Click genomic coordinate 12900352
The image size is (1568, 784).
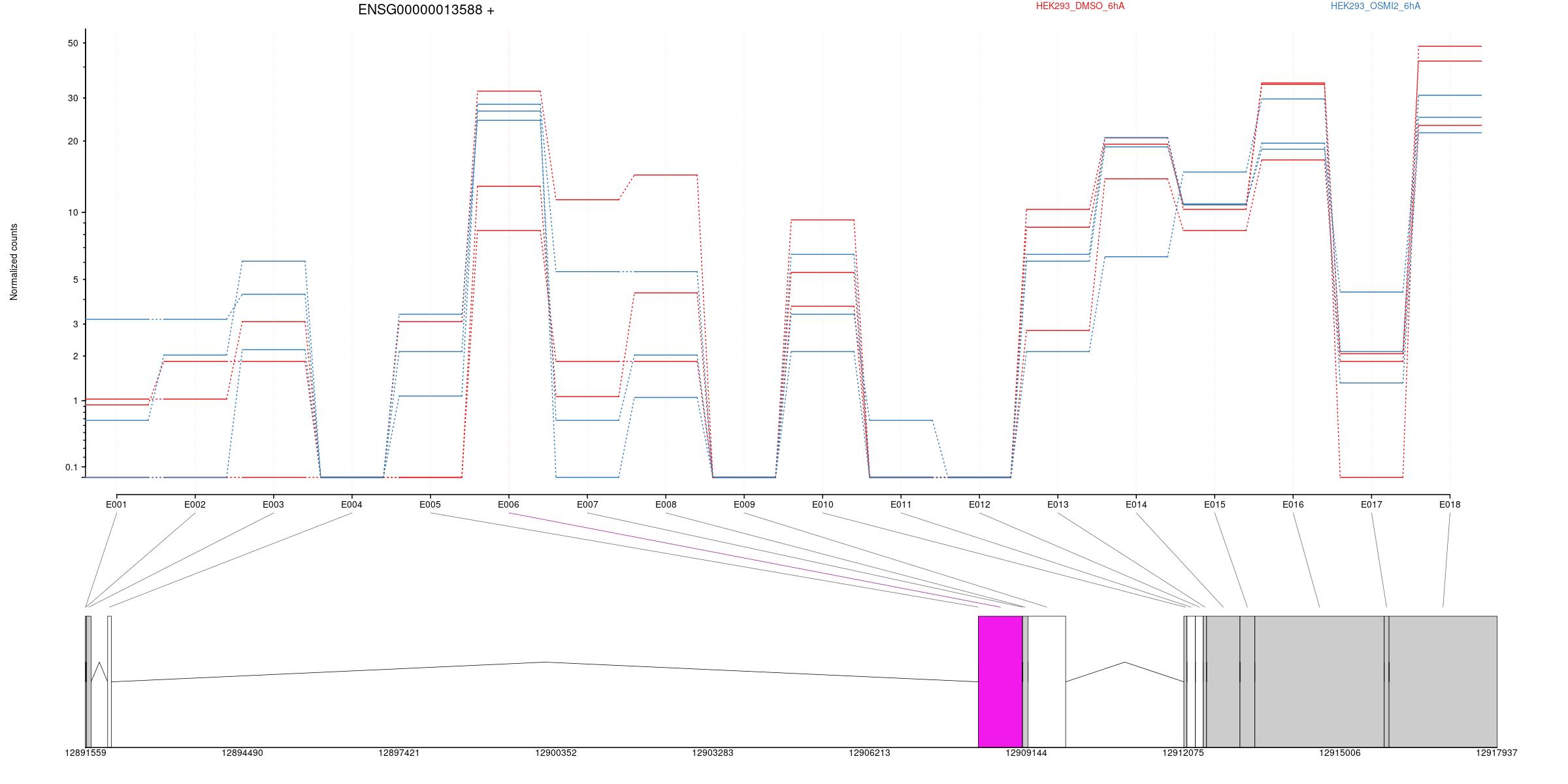pos(556,753)
